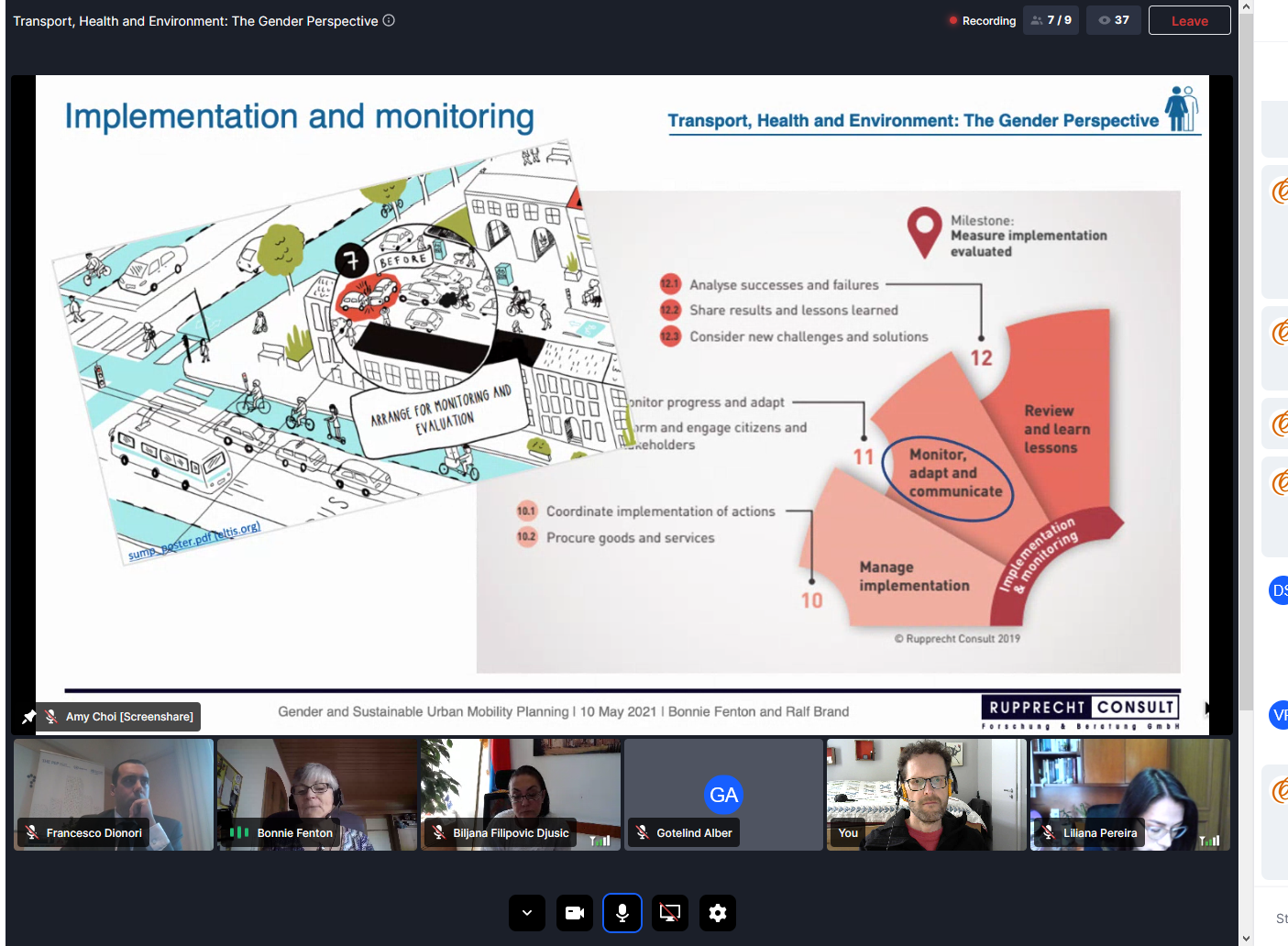Click the scrollbar up arrow at top right
The image size is (1288, 946).
tap(1246, 6)
